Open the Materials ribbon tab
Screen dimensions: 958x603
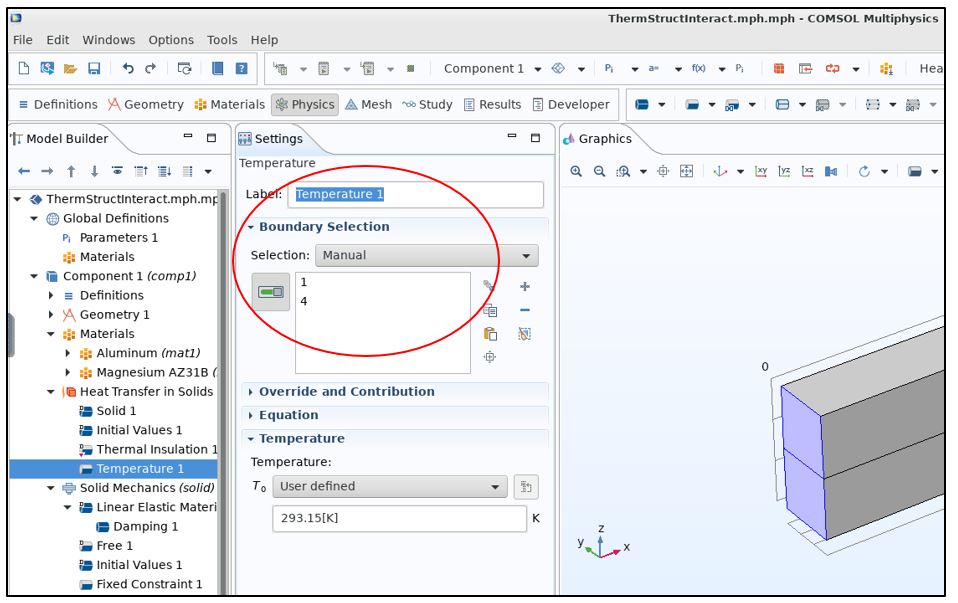coord(229,104)
